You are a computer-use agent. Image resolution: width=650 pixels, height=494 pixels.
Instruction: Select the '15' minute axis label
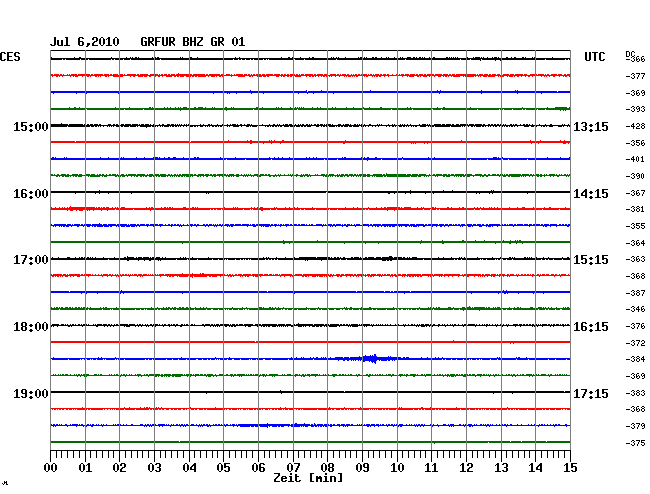[570, 468]
